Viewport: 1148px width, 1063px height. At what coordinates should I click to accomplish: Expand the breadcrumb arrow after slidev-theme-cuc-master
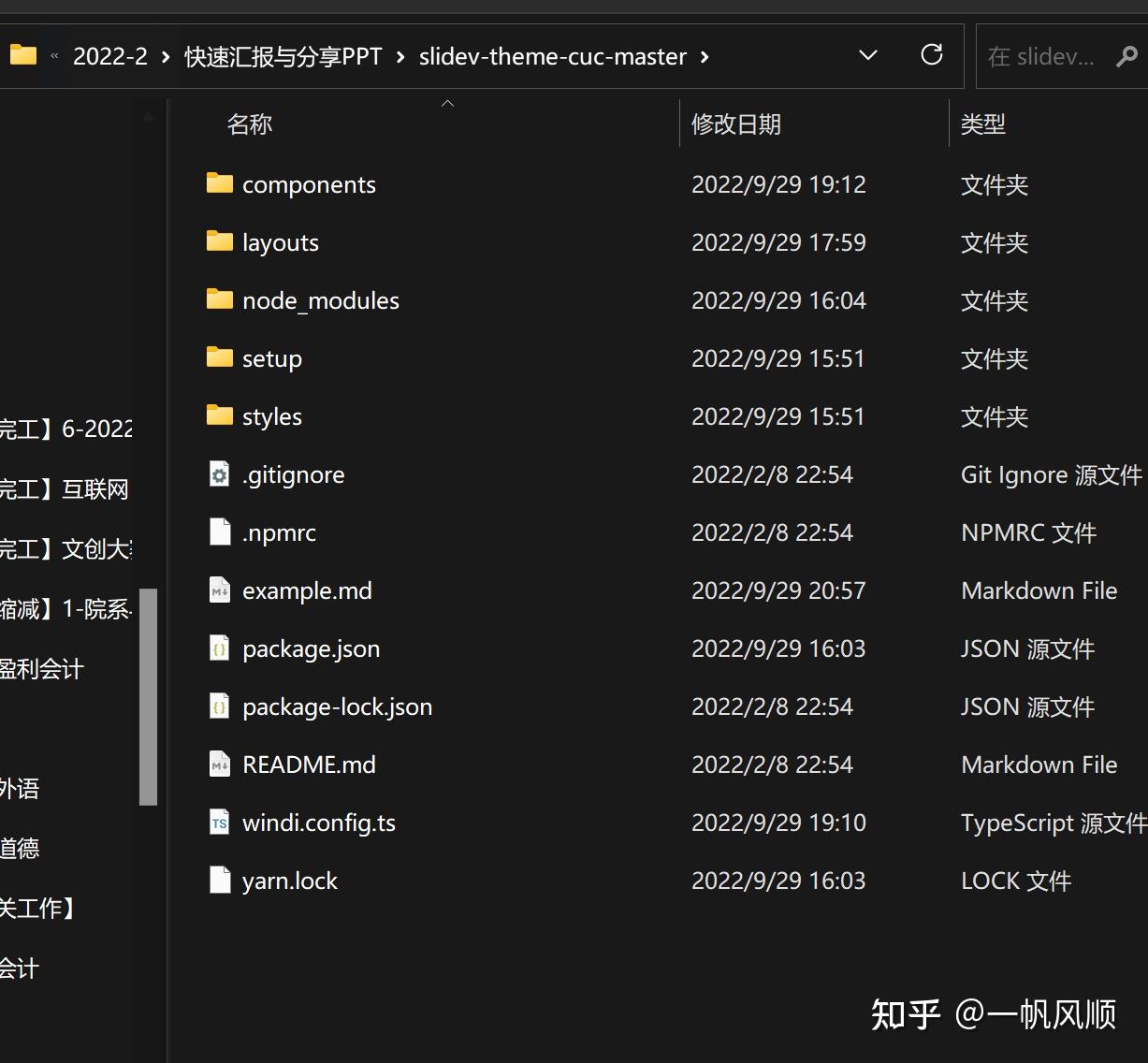tap(705, 56)
